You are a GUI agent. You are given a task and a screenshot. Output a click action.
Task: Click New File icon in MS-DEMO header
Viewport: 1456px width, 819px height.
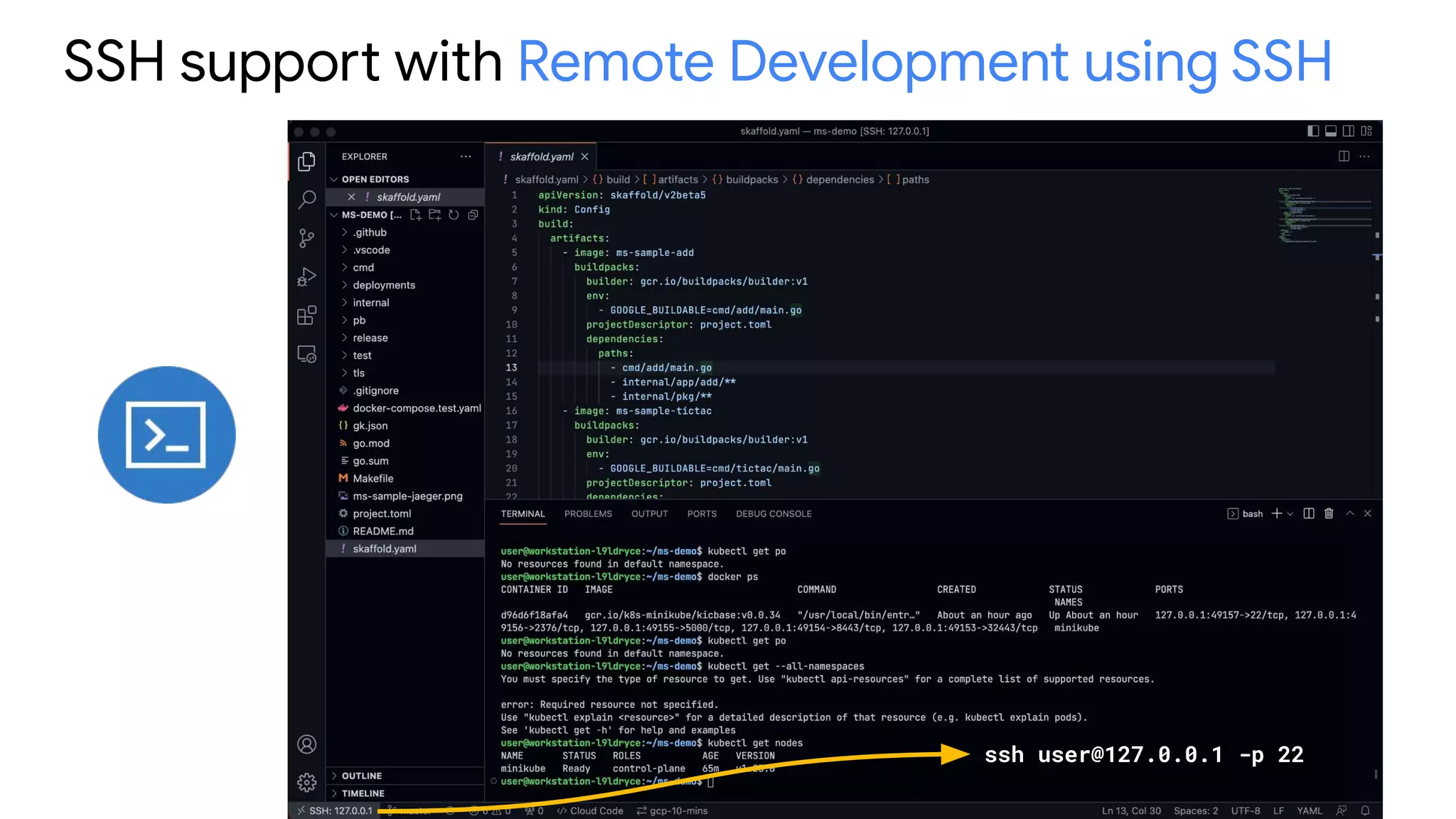[x=416, y=215]
